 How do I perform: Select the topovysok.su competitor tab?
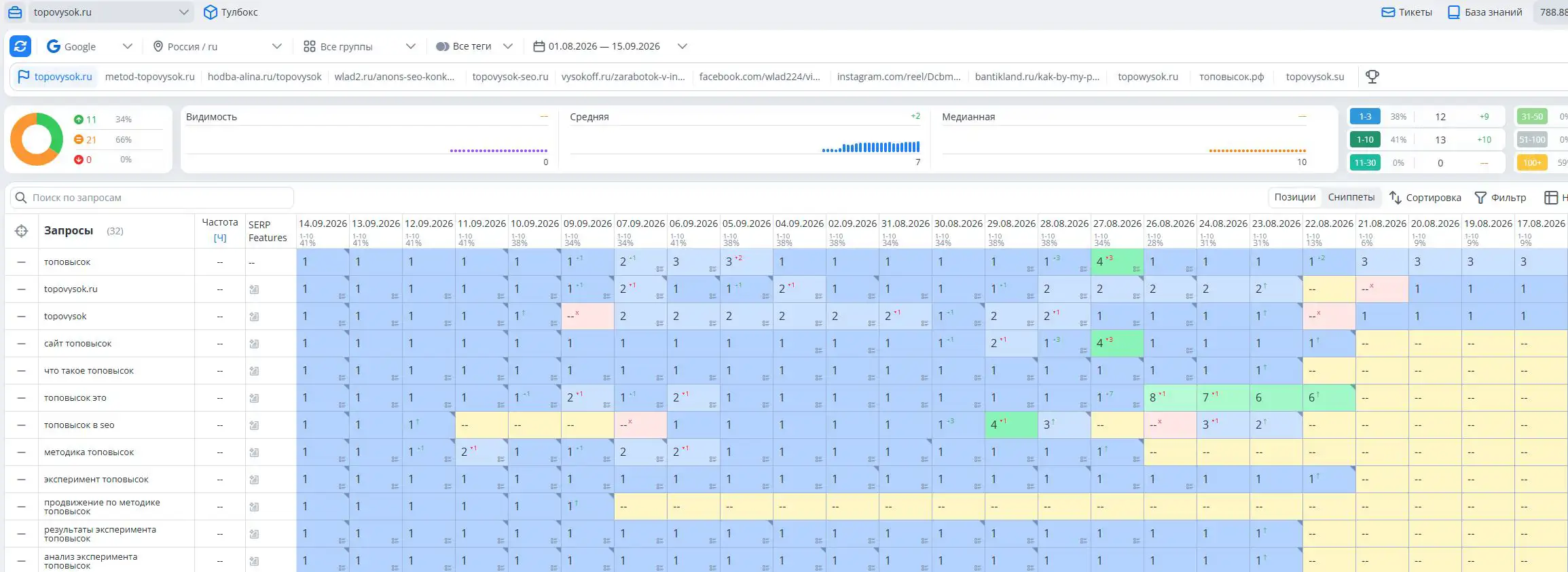coord(1315,77)
